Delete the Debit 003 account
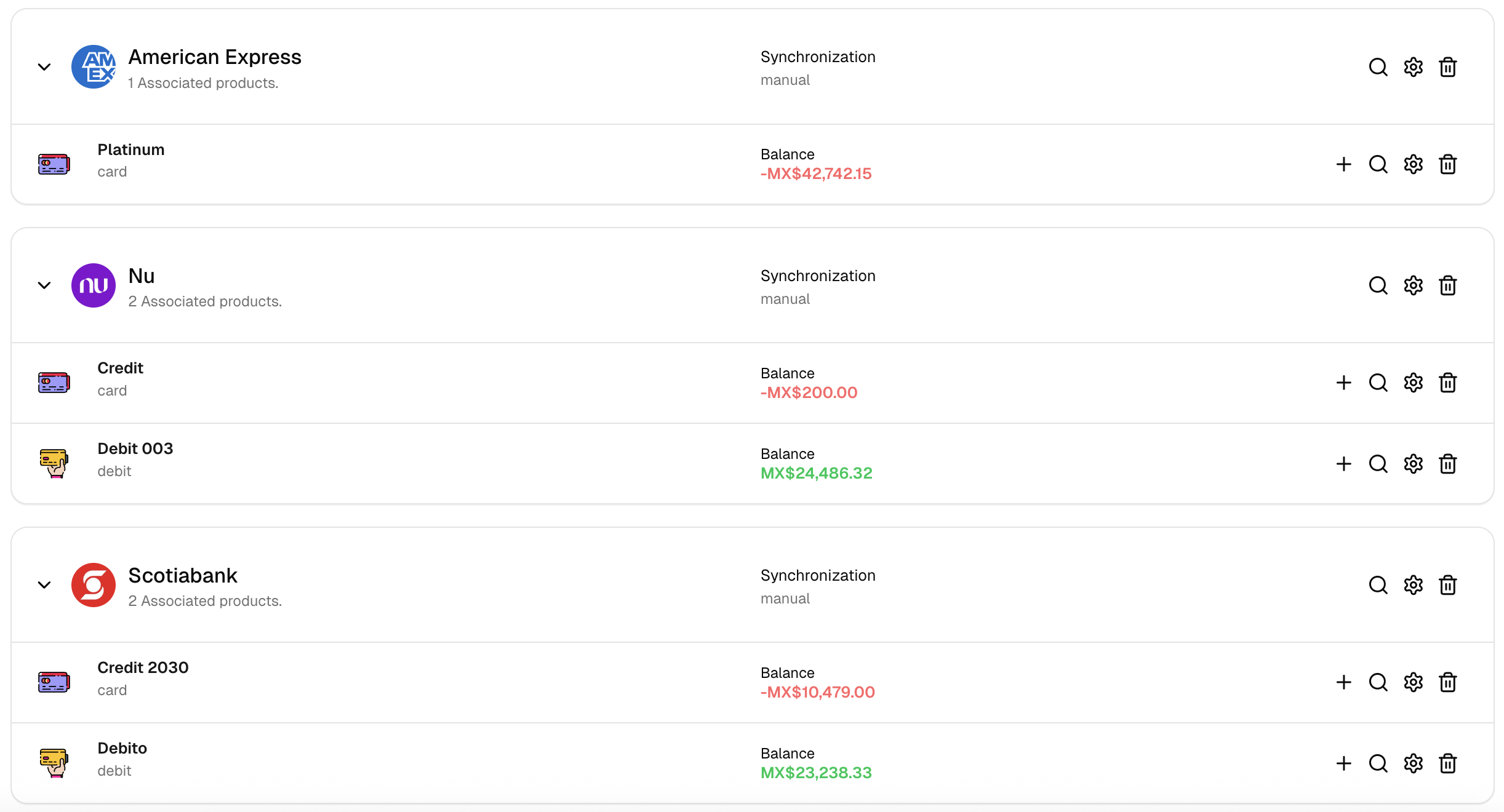The image size is (1504, 812). pyautogui.click(x=1448, y=464)
